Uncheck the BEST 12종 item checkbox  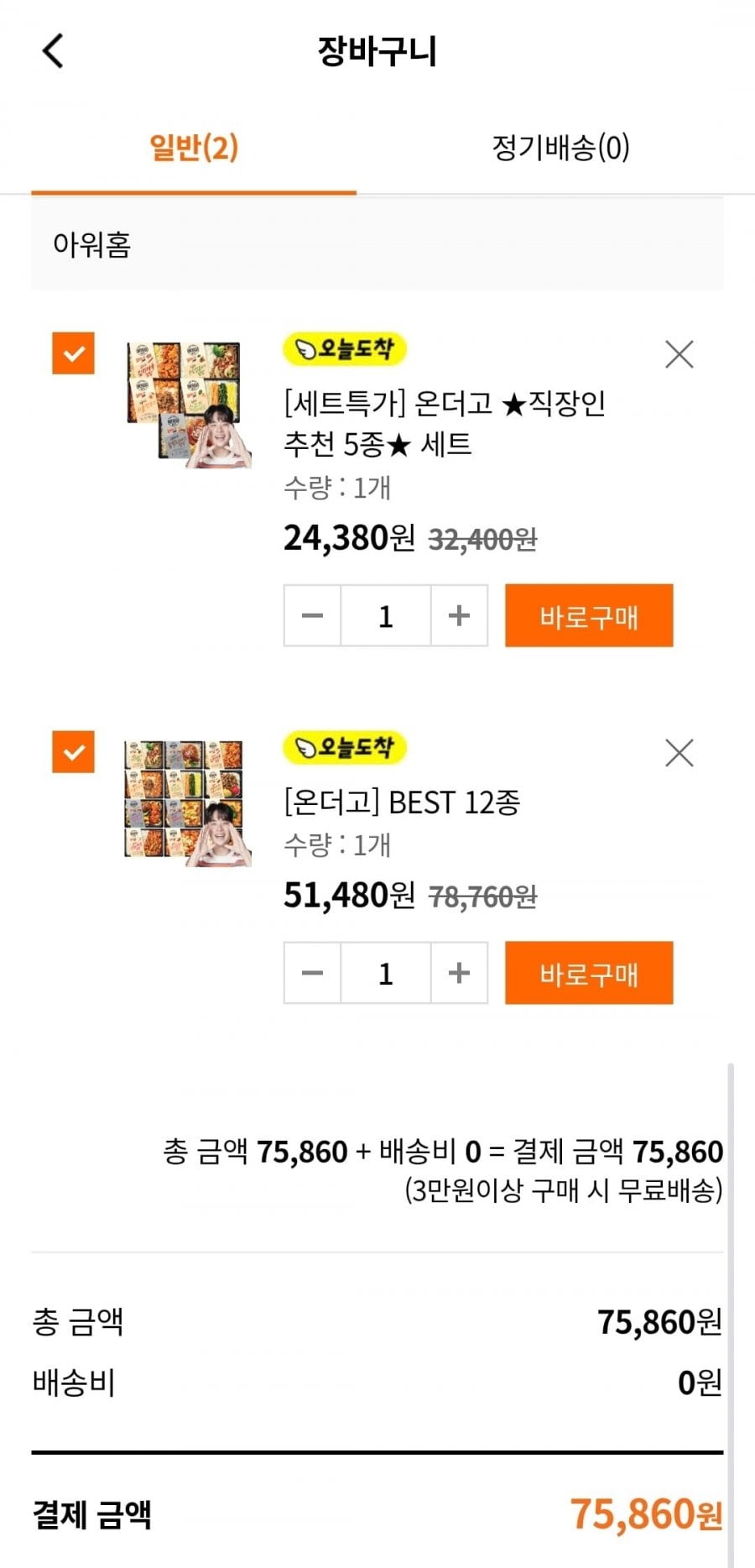point(74,751)
